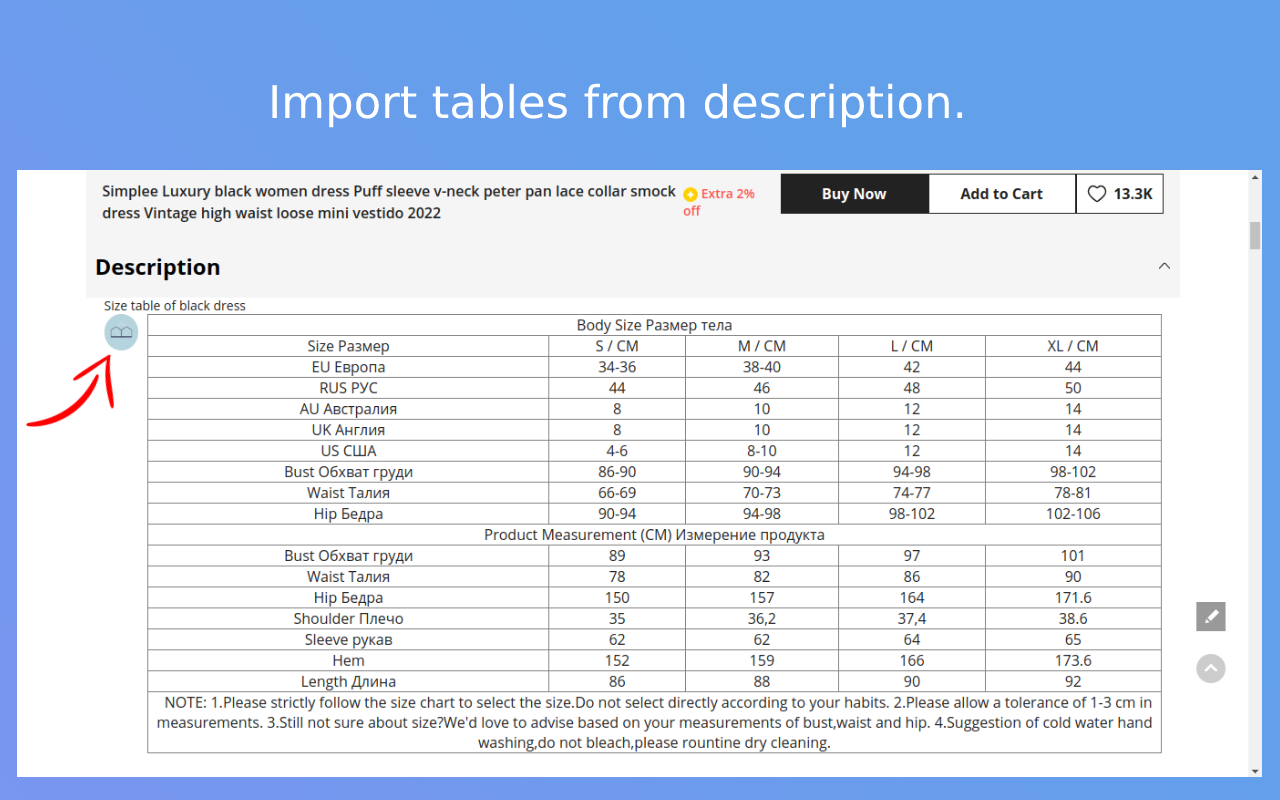Click the scrollbar's up arrow
The width and height of the screenshot is (1280, 800).
1254,176
